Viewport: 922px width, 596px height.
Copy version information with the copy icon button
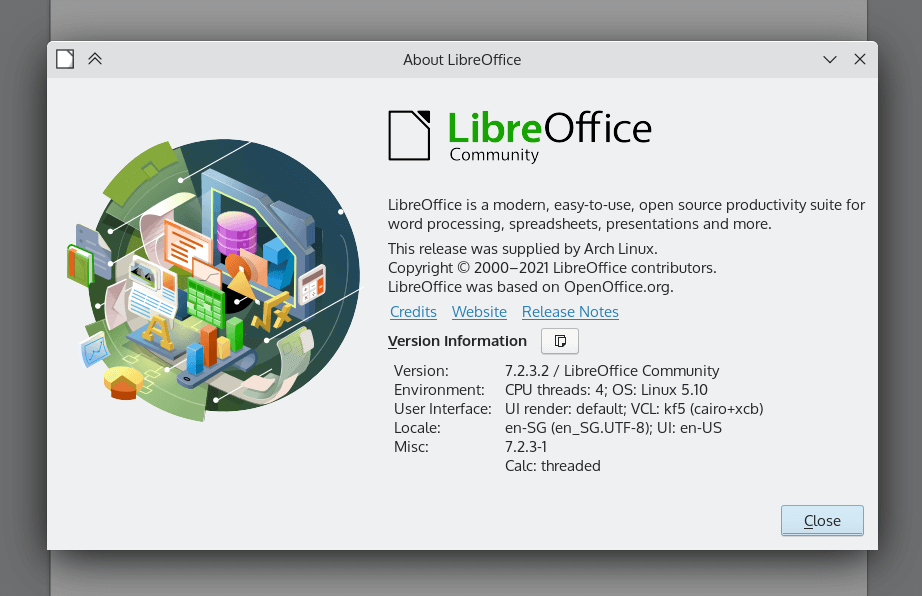[560, 341]
